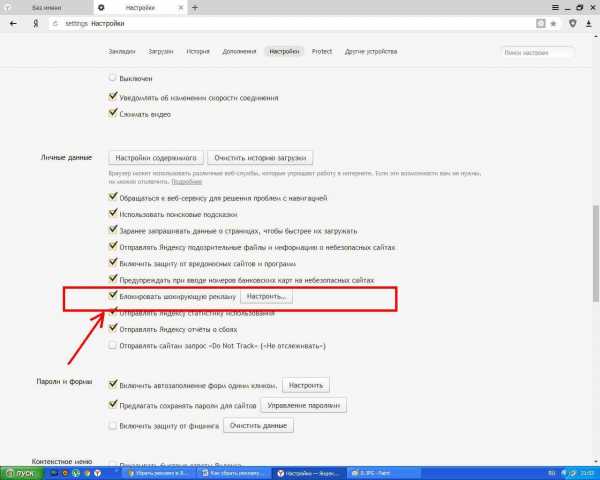The image size is (600, 480).
Task: Click the scrollbar down arrow
Action: tap(596, 462)
